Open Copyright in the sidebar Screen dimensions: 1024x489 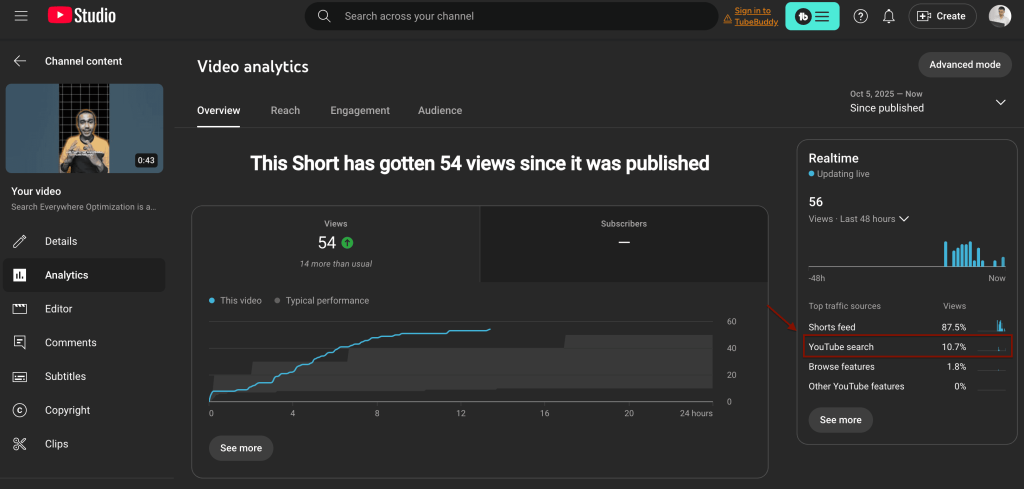click(84, 410)
